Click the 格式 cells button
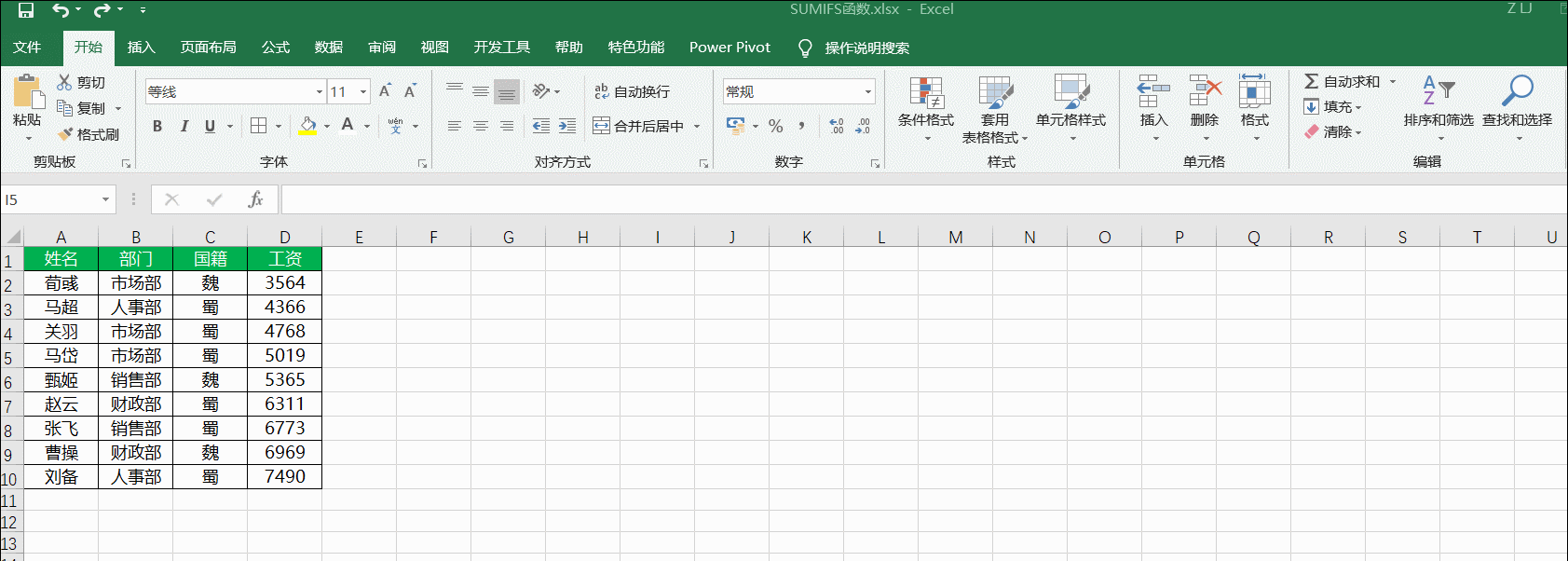This screenshot has height=561, width=1568. coord(1254,109)
